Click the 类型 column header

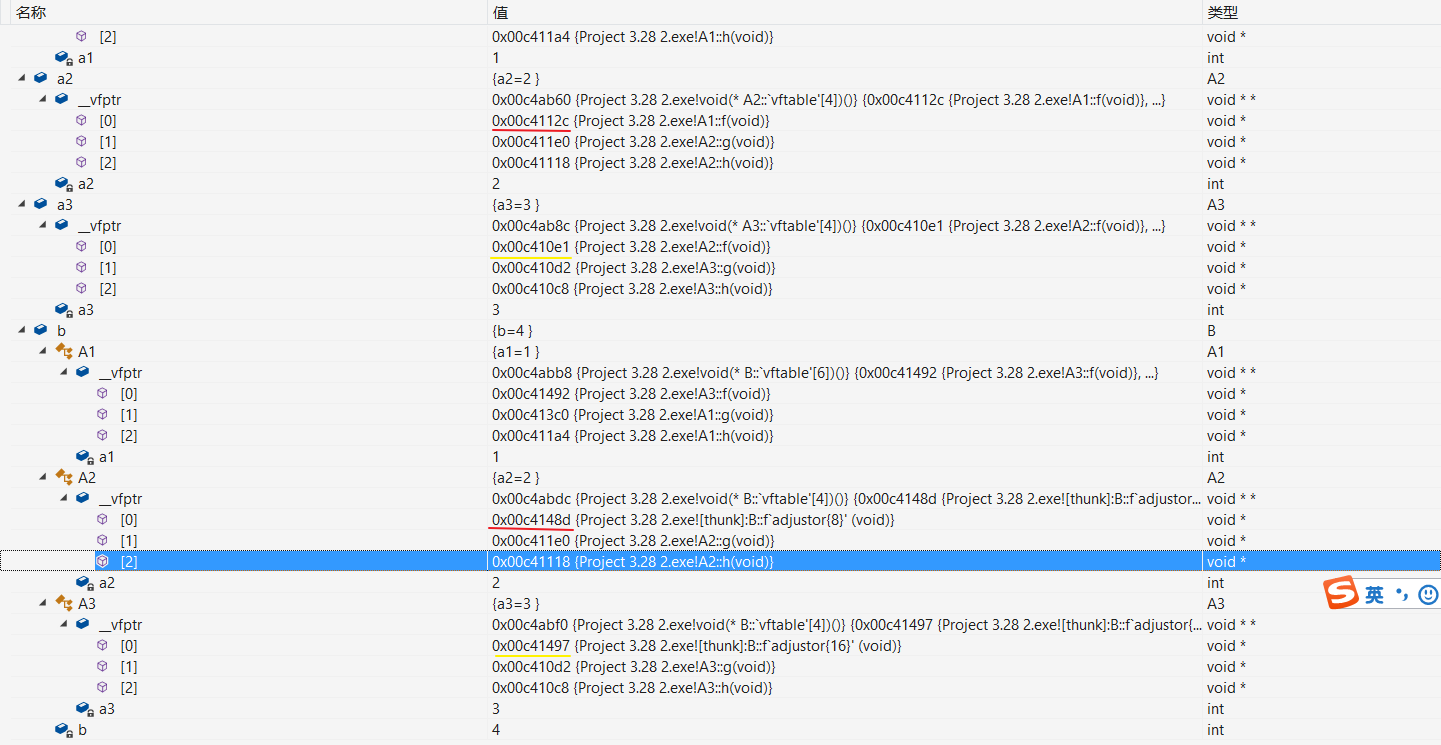pos(1321,12)
